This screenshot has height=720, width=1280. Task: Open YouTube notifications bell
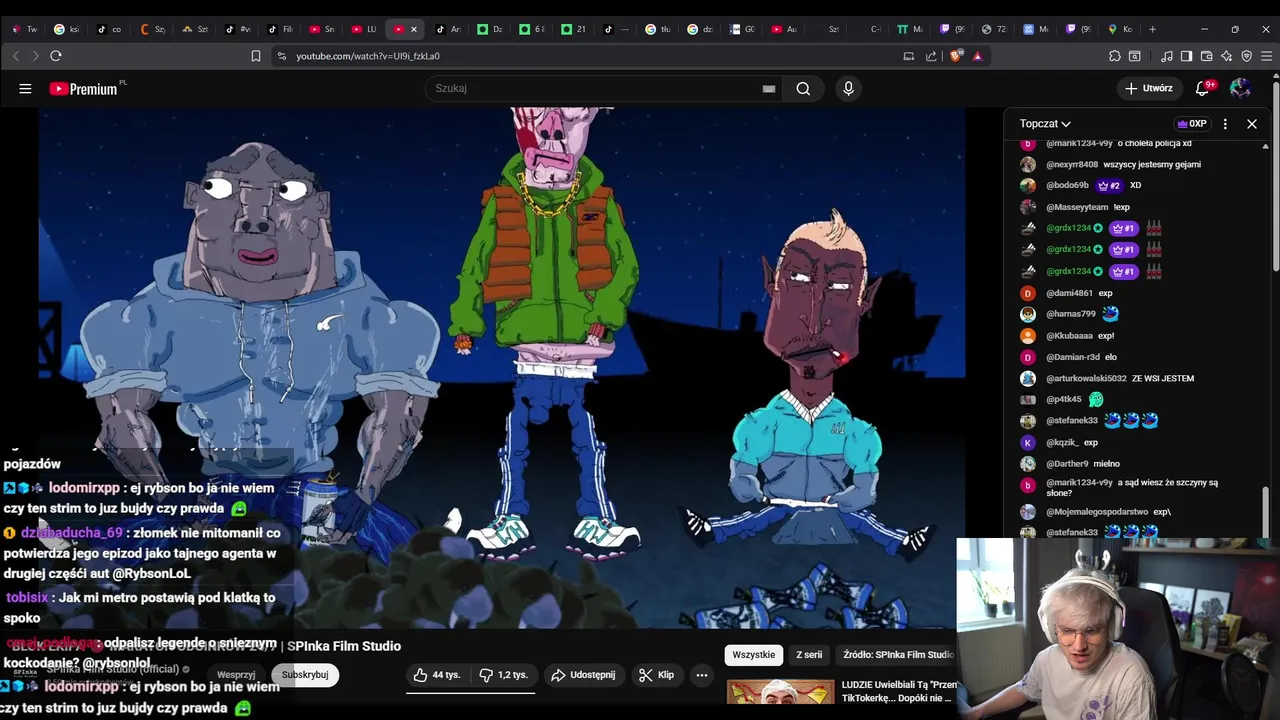(1203, 88)
